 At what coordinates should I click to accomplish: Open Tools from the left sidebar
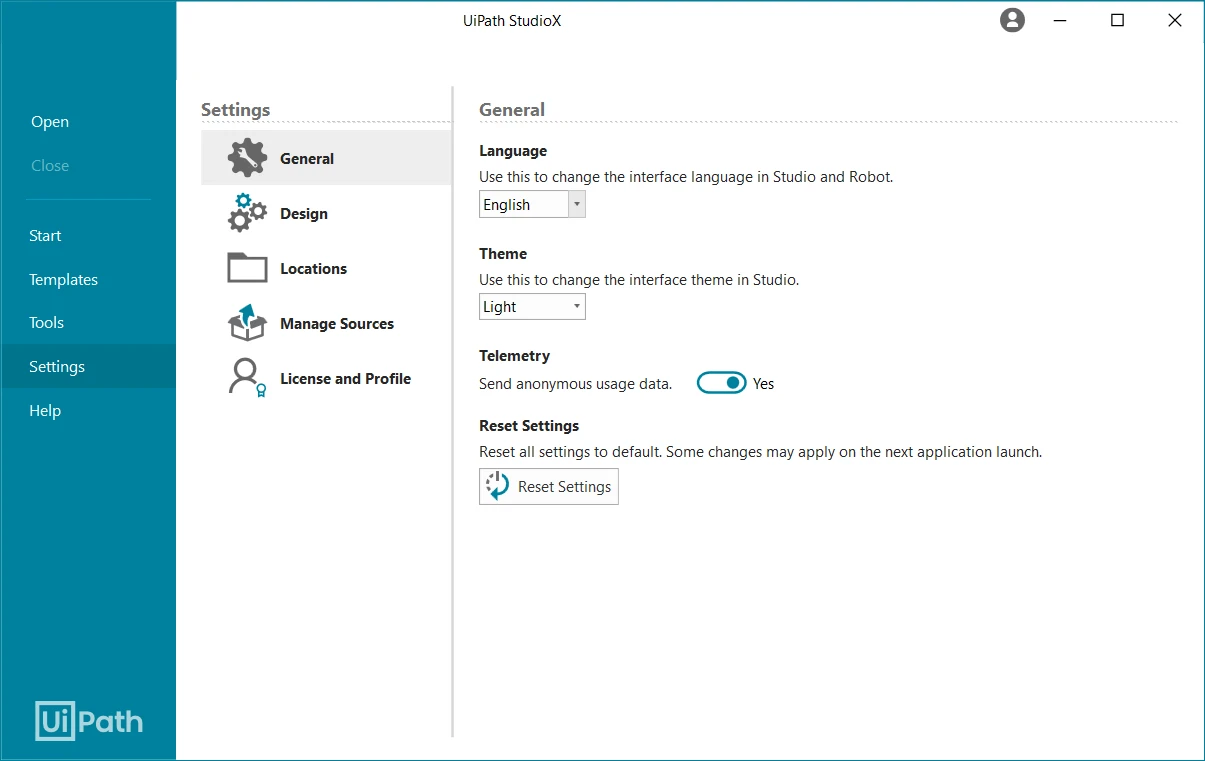46,323
